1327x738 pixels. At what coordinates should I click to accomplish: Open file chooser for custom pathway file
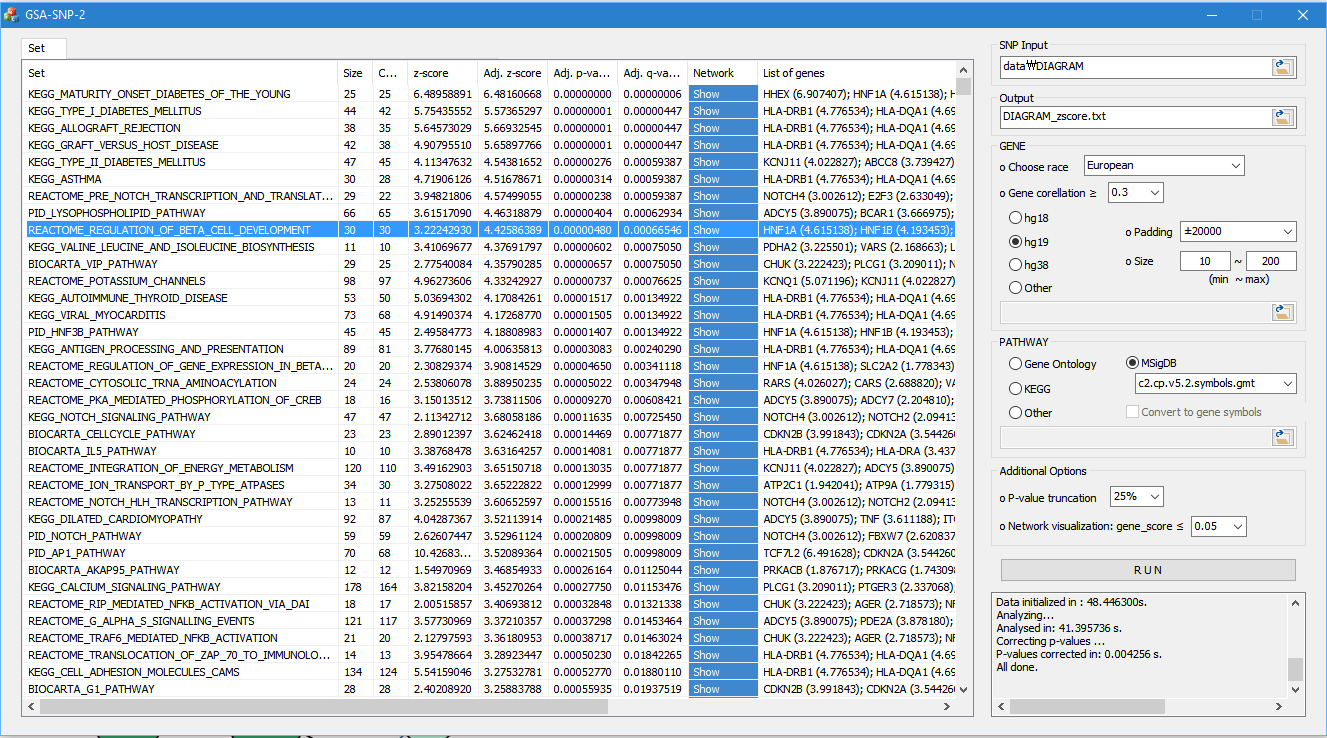pyautogui.click(x=1283, y=436)
